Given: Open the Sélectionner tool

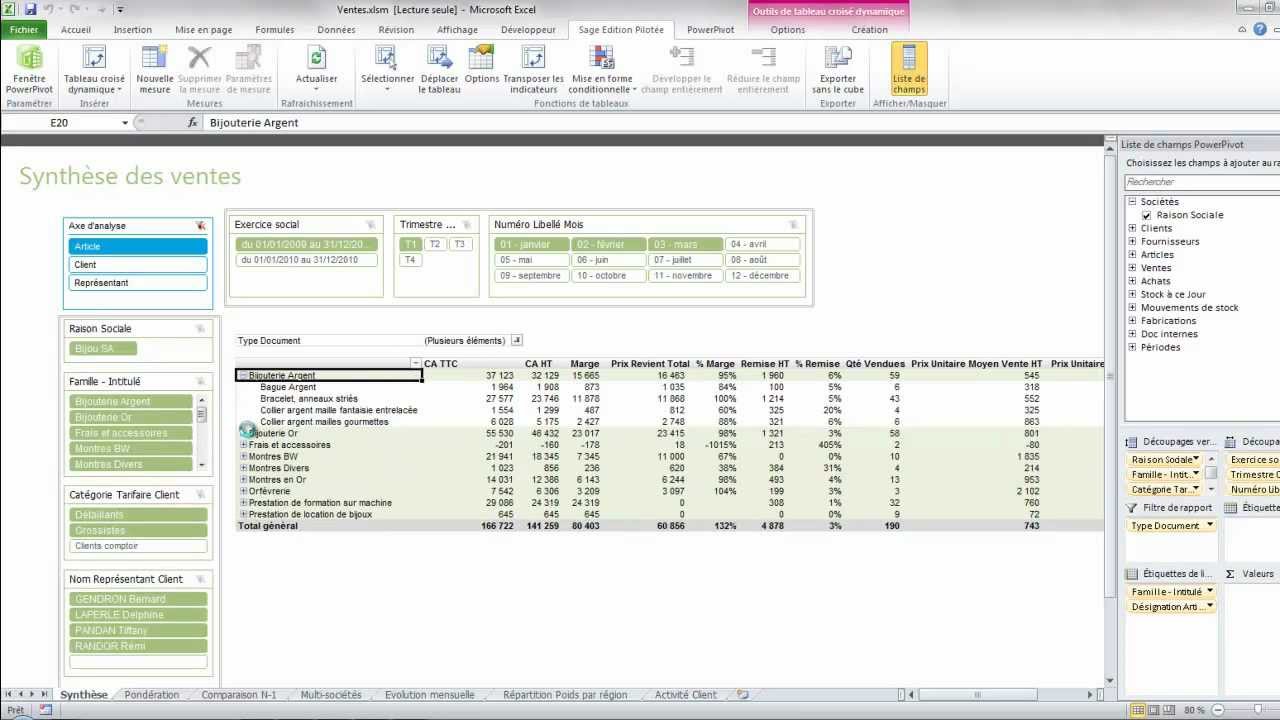Looking at the screenshot, I should 387,70.
